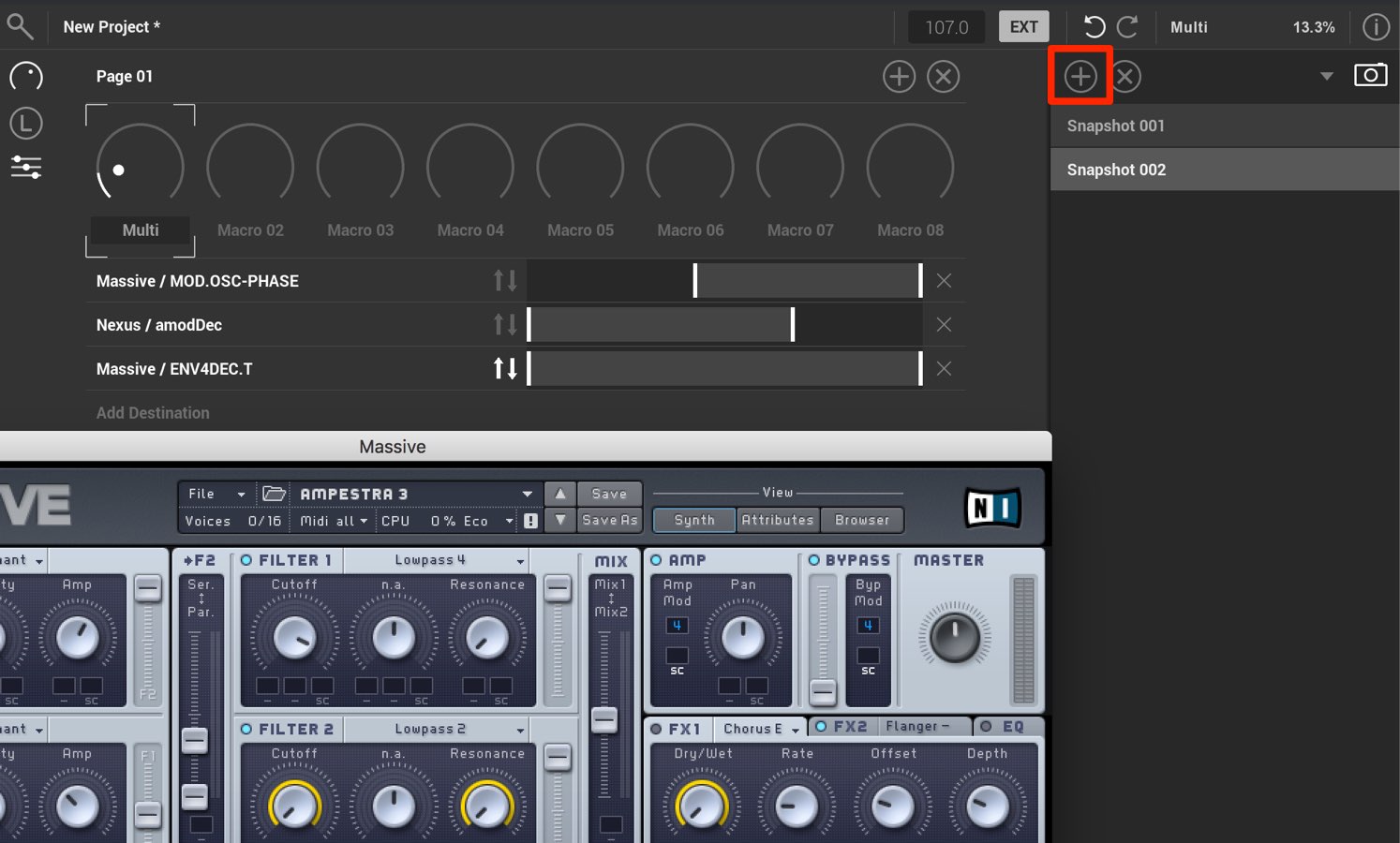Click the Save As button

[609, 520]
